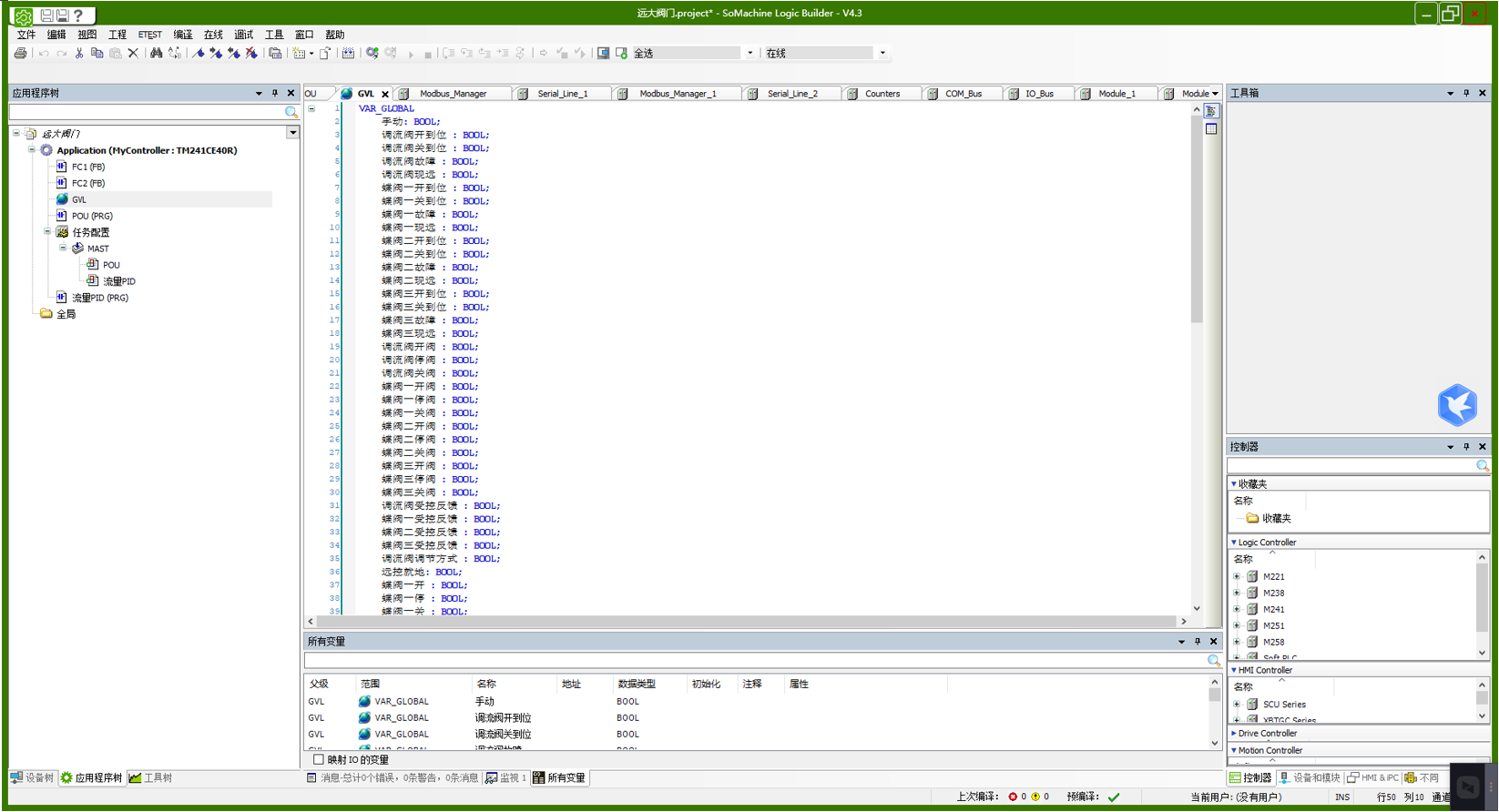Click the Help question mark icon
1499x812 pixels.
click(x=78, y=15)
